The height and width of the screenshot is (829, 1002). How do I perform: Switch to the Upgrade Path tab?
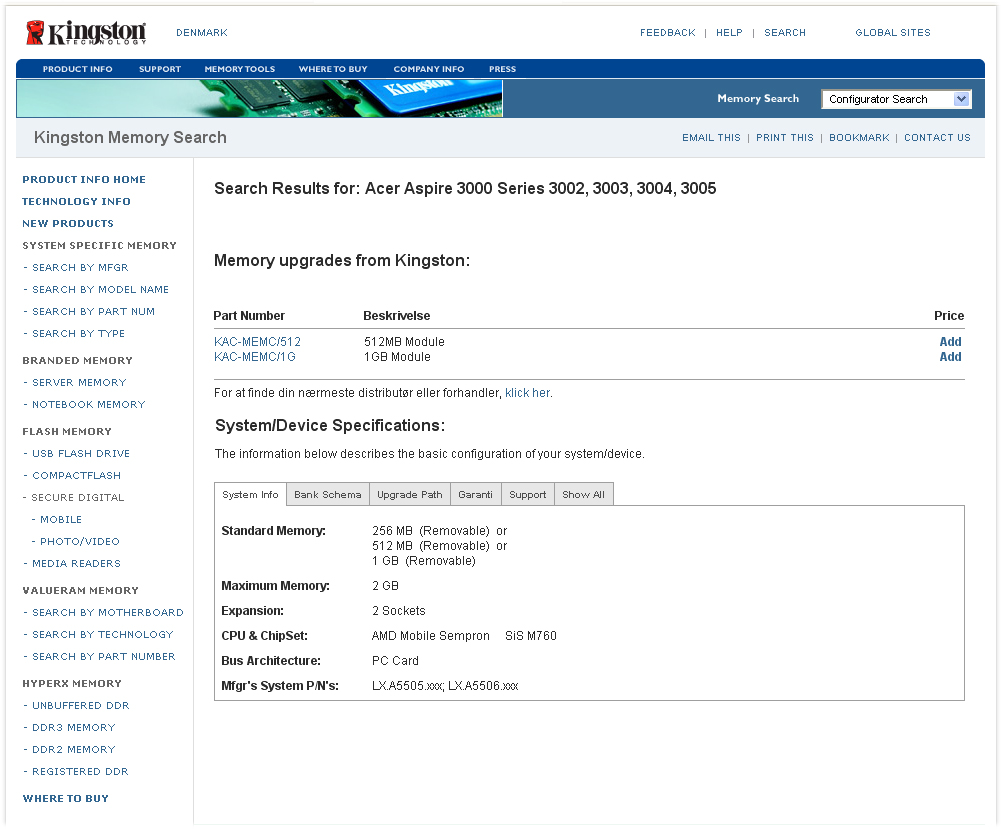409,495
